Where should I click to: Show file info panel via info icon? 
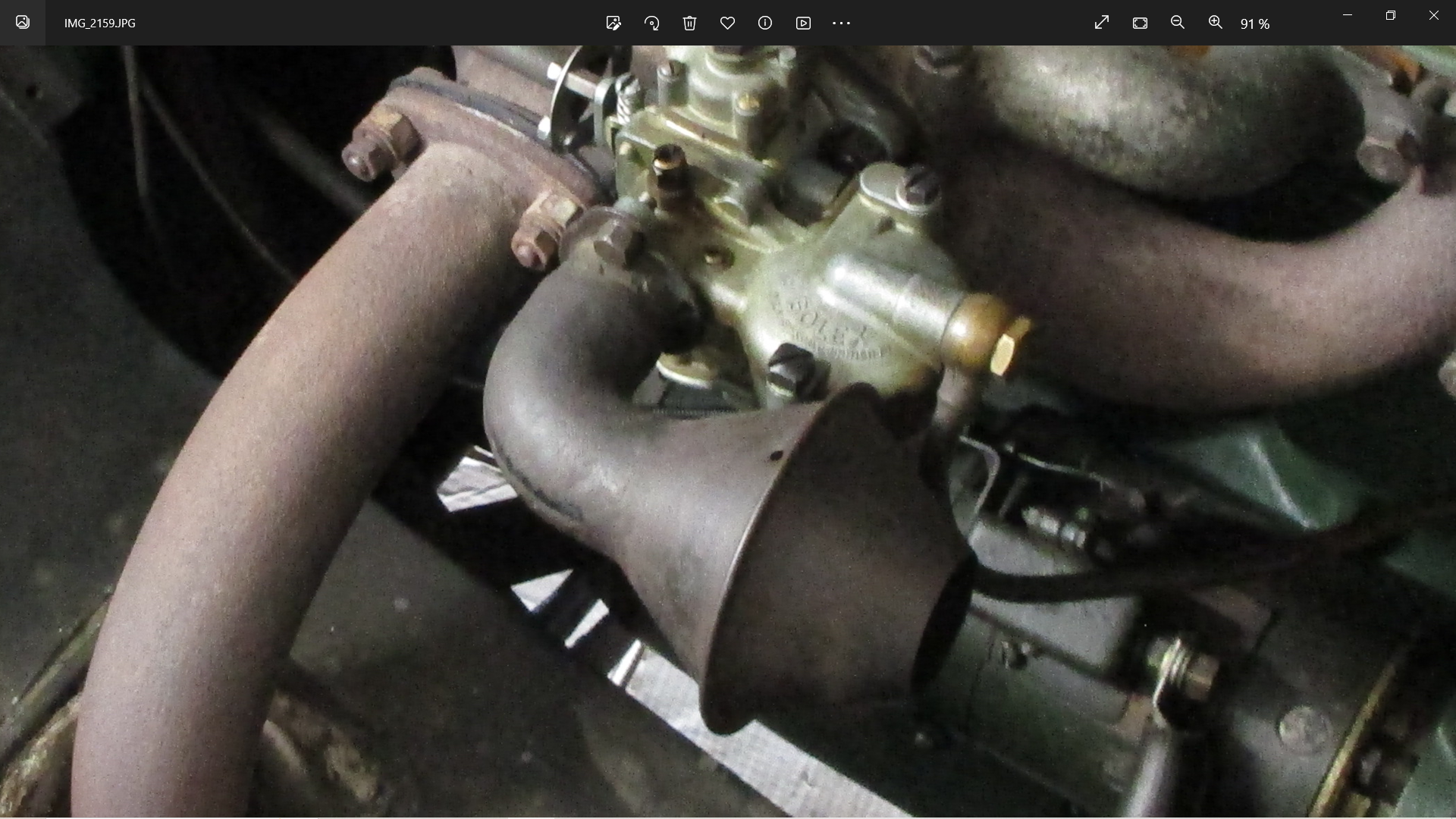765,23
